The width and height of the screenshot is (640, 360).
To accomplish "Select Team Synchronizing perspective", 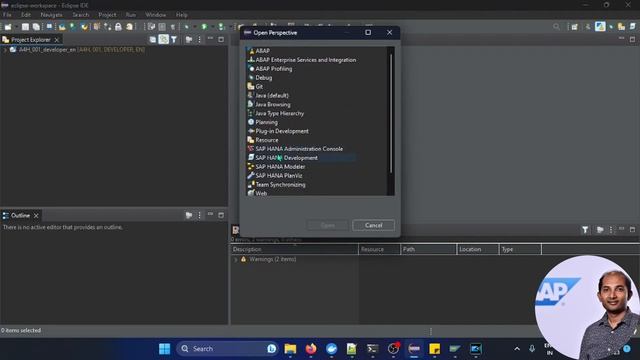I will point(276,184).
